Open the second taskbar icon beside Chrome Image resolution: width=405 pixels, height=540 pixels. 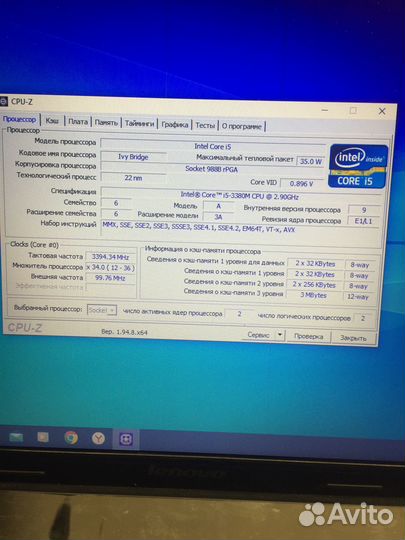43,437
